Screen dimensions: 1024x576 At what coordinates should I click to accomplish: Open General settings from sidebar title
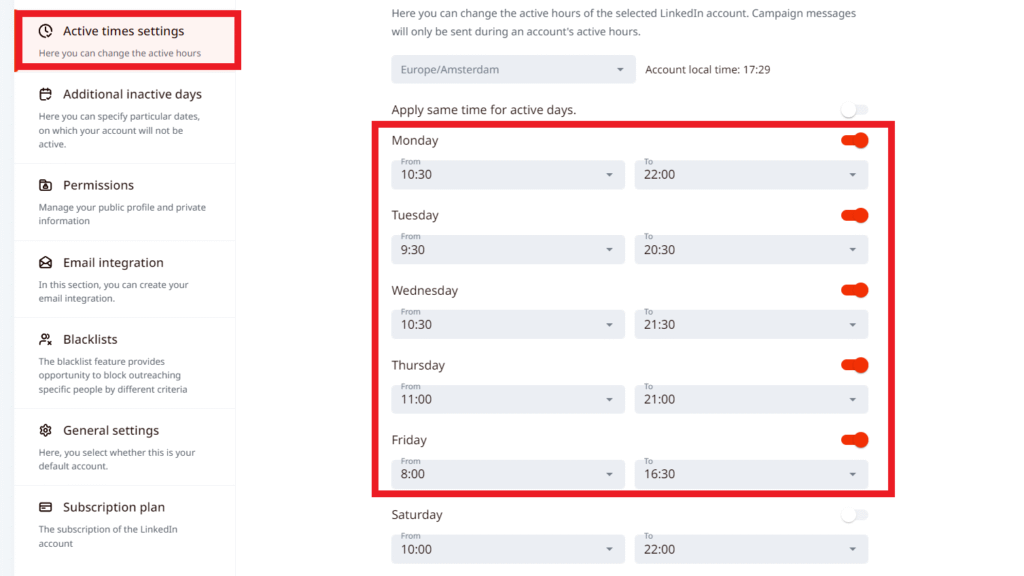111,431
